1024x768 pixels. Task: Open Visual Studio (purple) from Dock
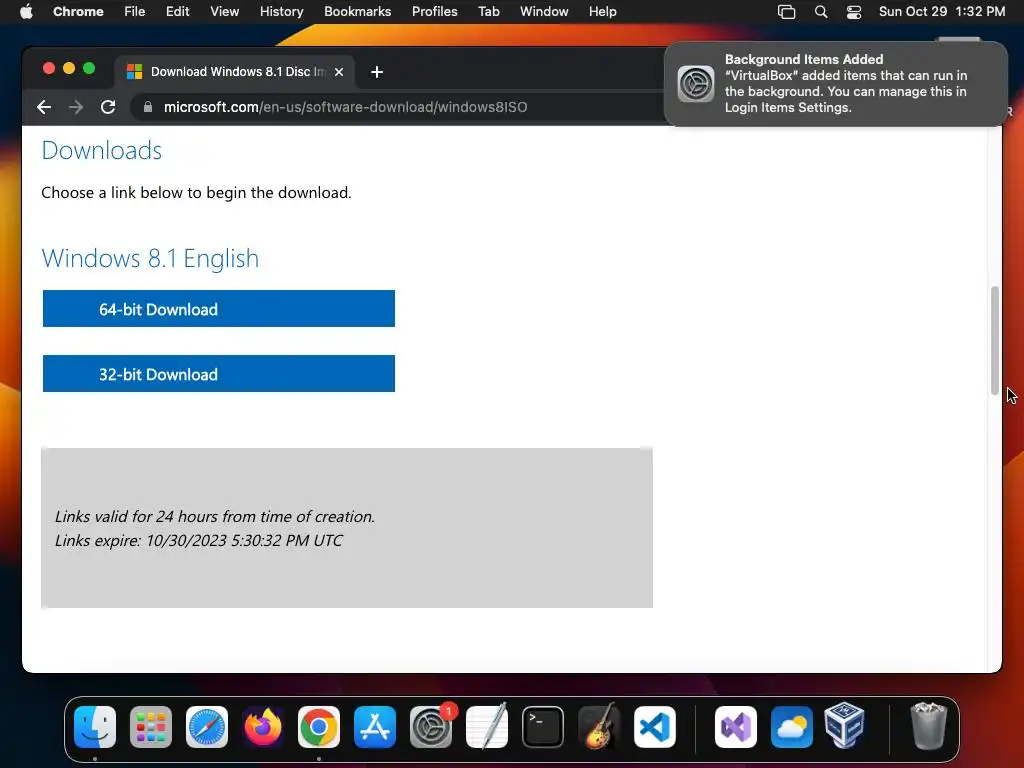(736, 727)
